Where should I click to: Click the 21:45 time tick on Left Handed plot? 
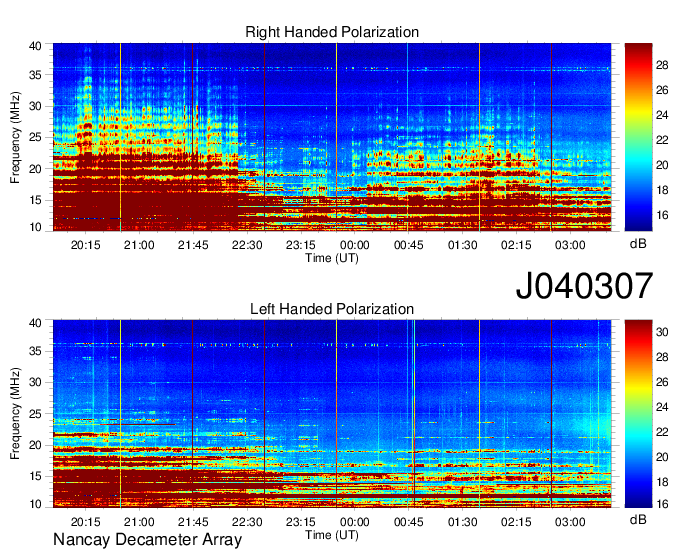pyautogui.click(x=193, y=522)
